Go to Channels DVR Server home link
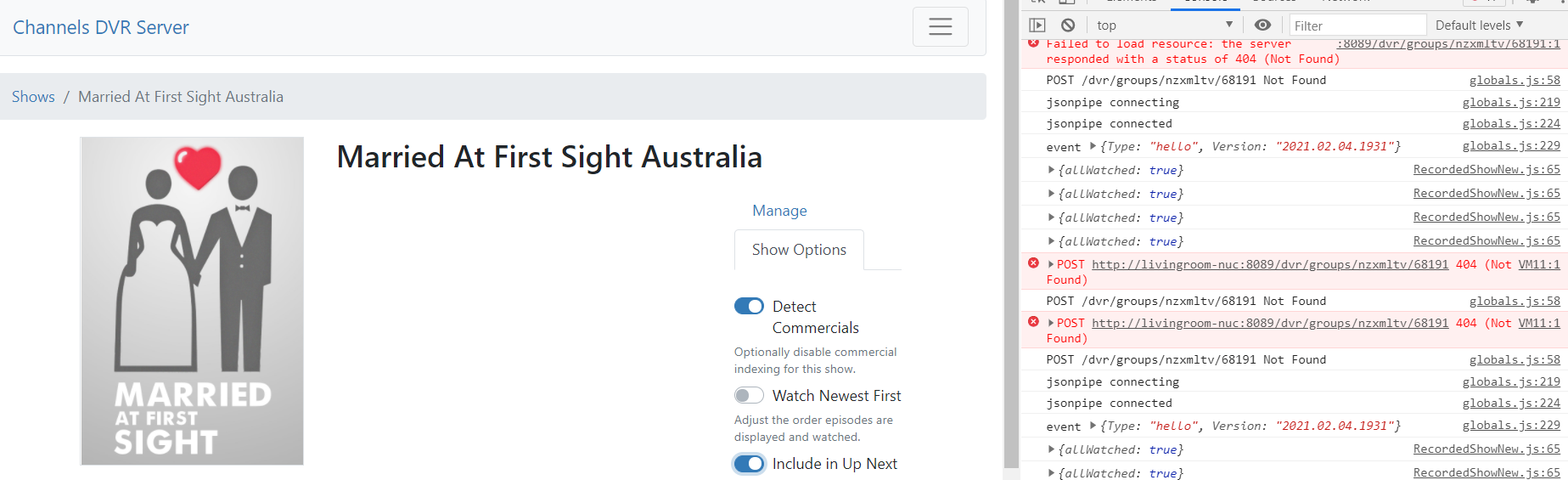 tap(101, 27)
